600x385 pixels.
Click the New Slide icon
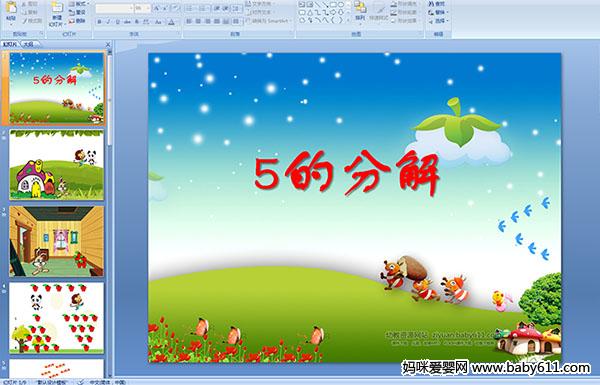[x=57, y=8]
